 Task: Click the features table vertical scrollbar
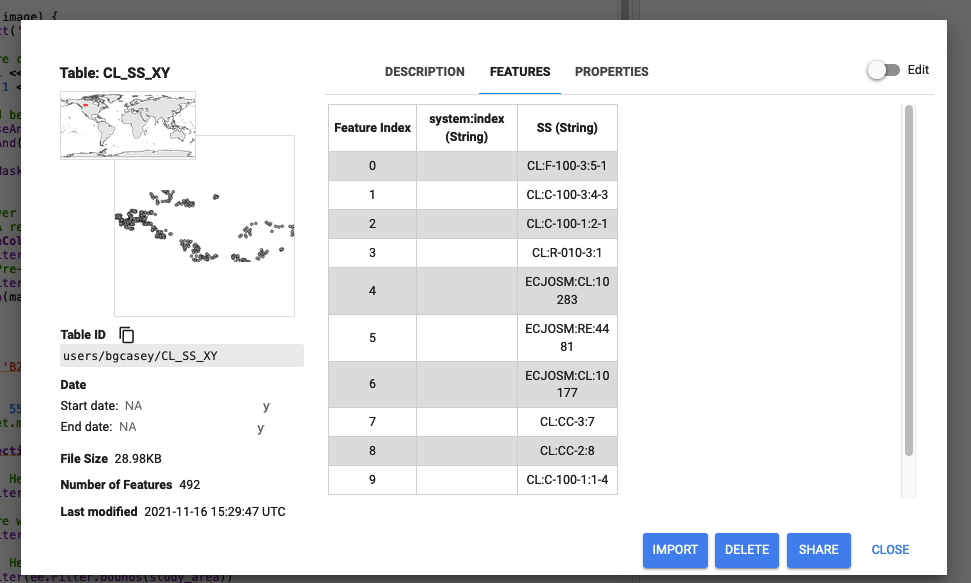point(909,280)
